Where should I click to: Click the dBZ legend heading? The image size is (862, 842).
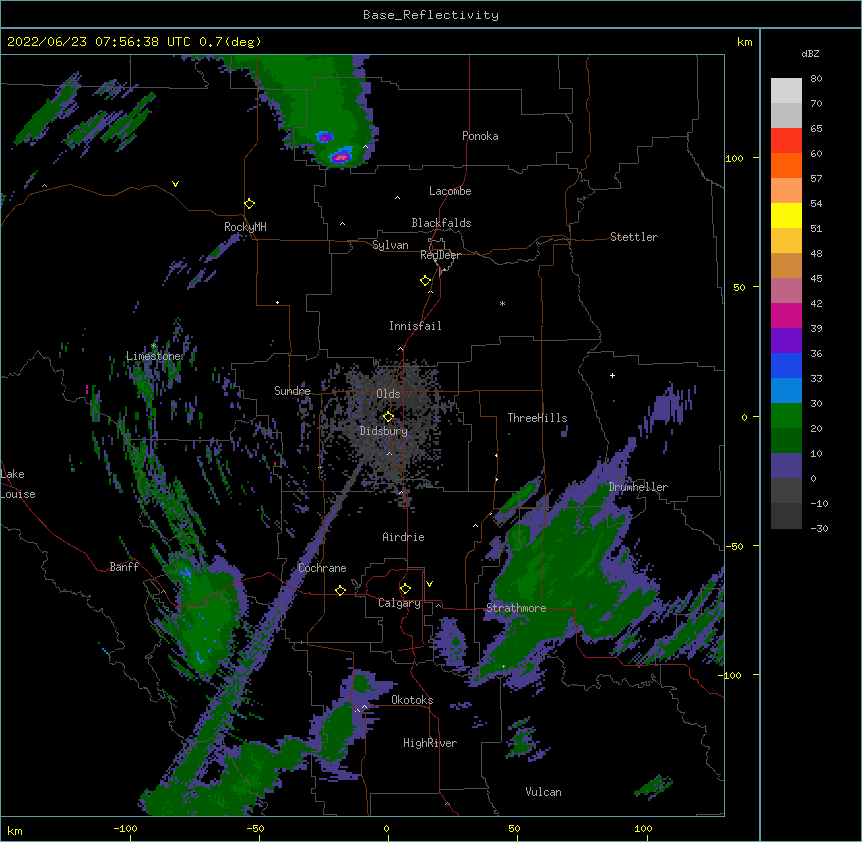810,54
